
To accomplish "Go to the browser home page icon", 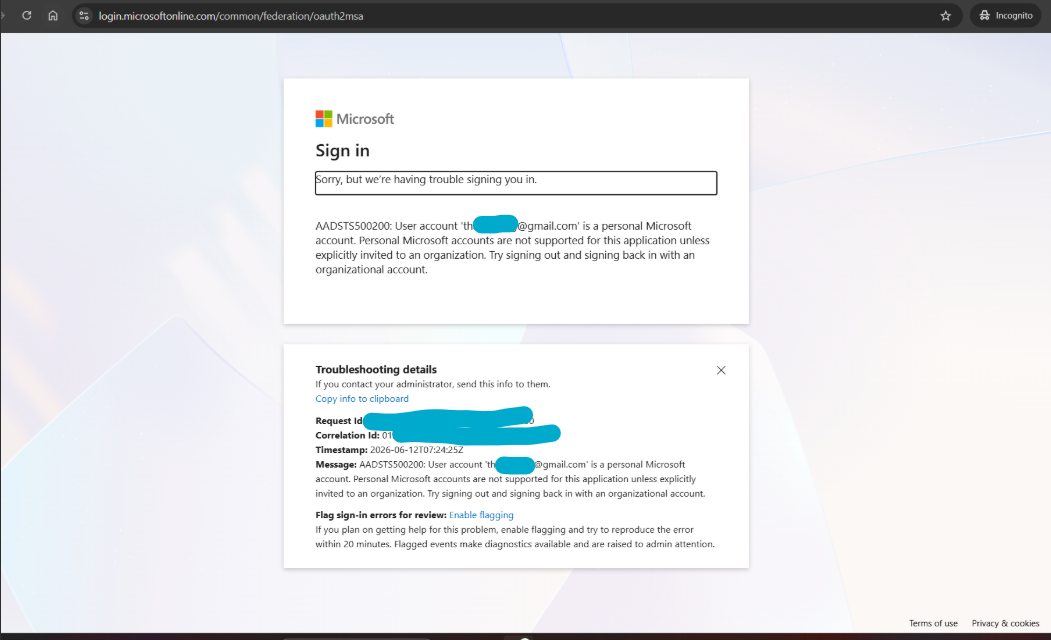I will (x=53, y=15).
